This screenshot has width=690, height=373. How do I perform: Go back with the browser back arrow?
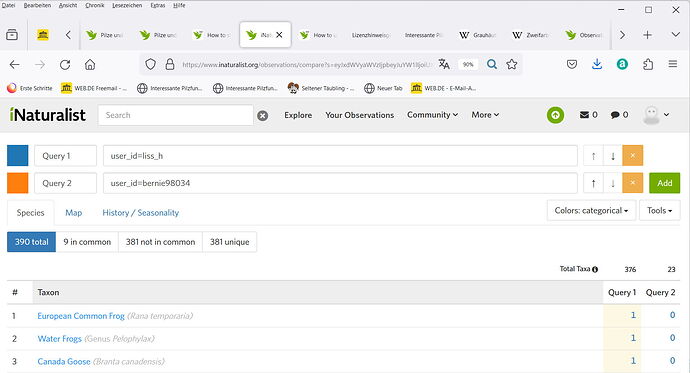[15, 65]
